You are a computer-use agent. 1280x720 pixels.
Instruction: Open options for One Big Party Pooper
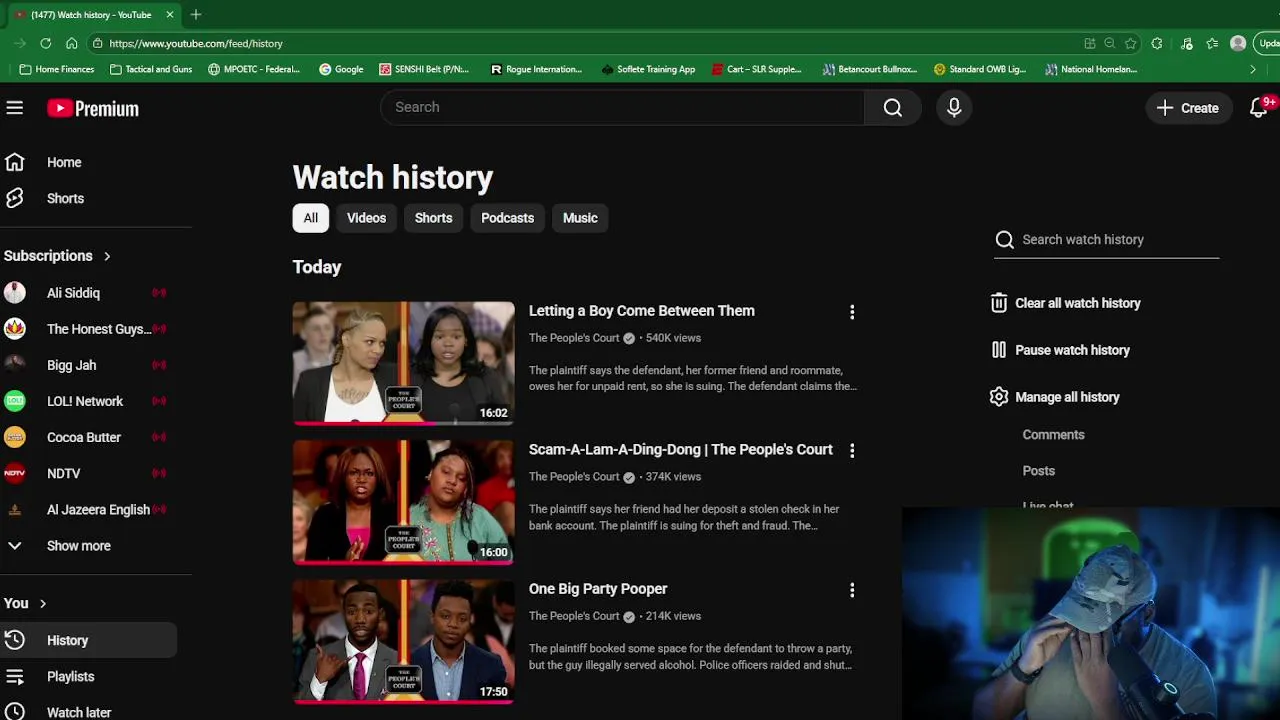pyautogui.click(x=852, y=591)
